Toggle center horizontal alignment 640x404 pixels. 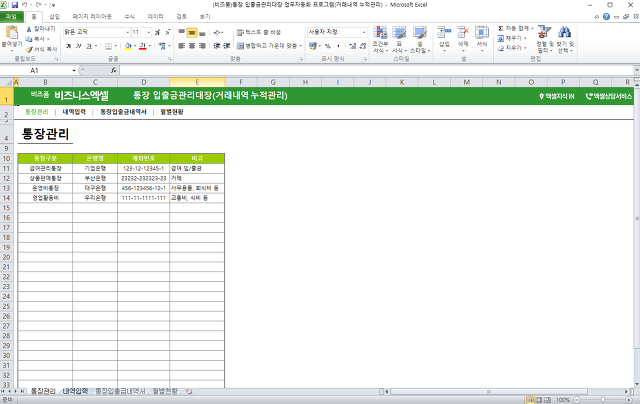pos(192,46)
